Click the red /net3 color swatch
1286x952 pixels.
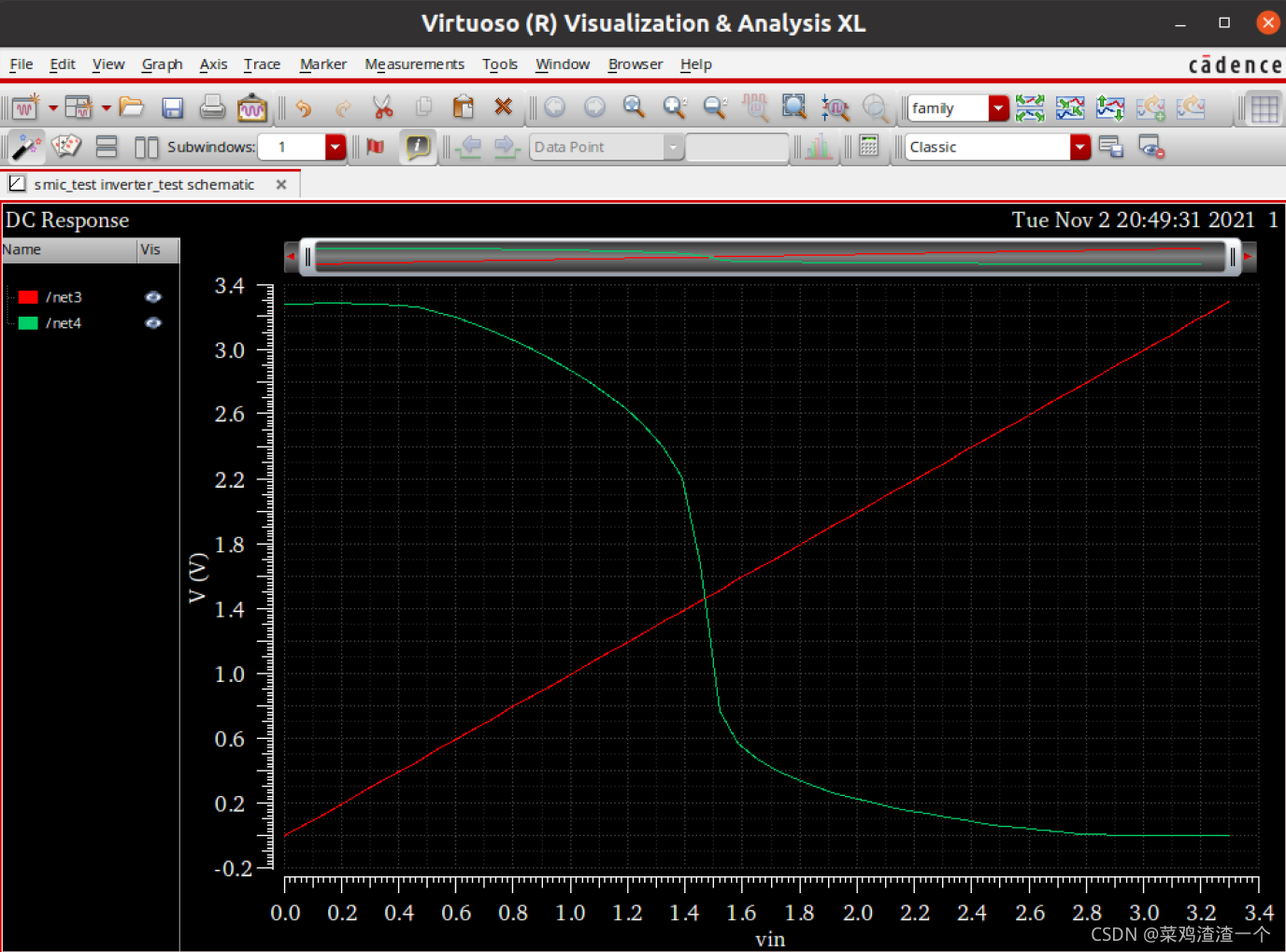coord(28,297)
